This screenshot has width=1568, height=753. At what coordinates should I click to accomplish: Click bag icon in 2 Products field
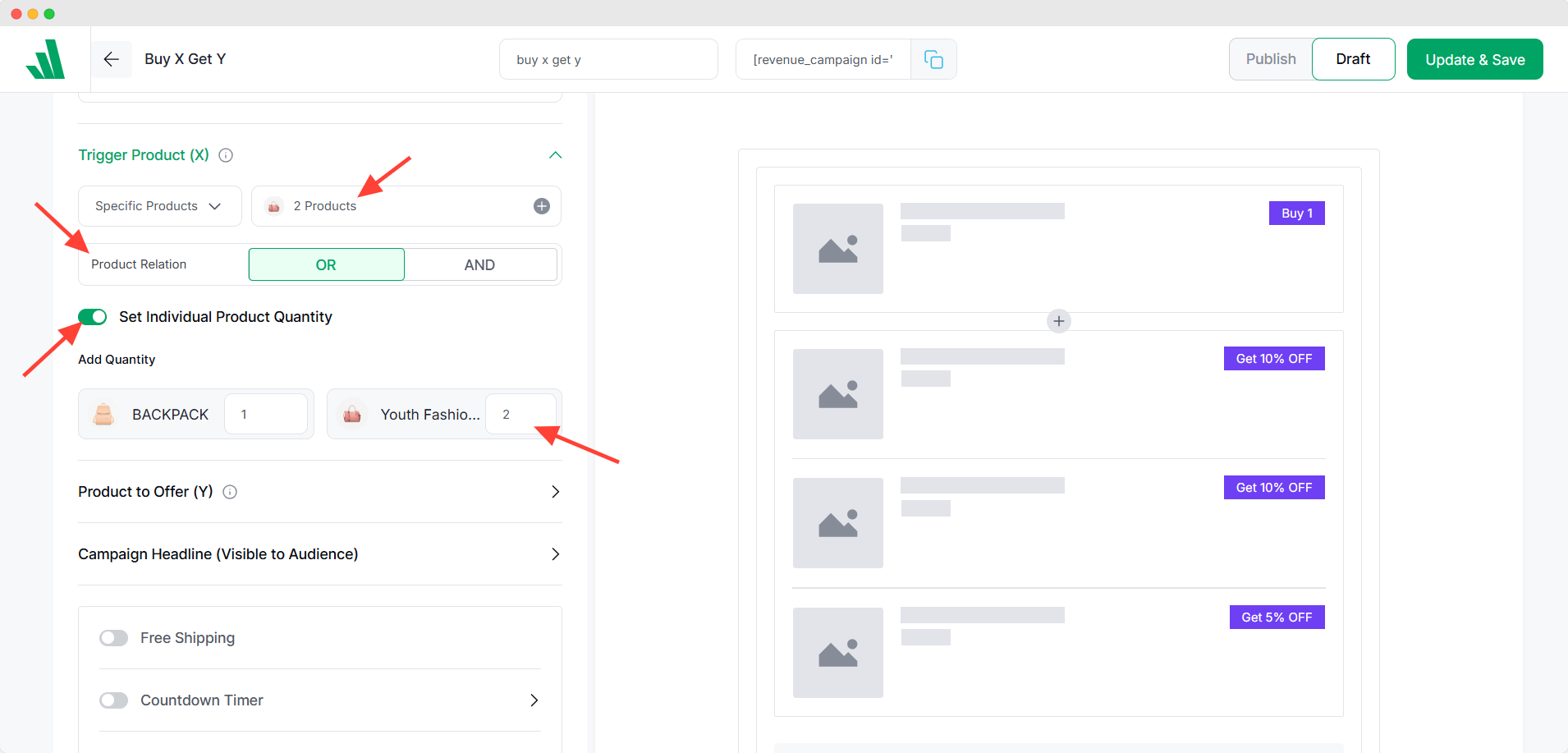(274, 206)
